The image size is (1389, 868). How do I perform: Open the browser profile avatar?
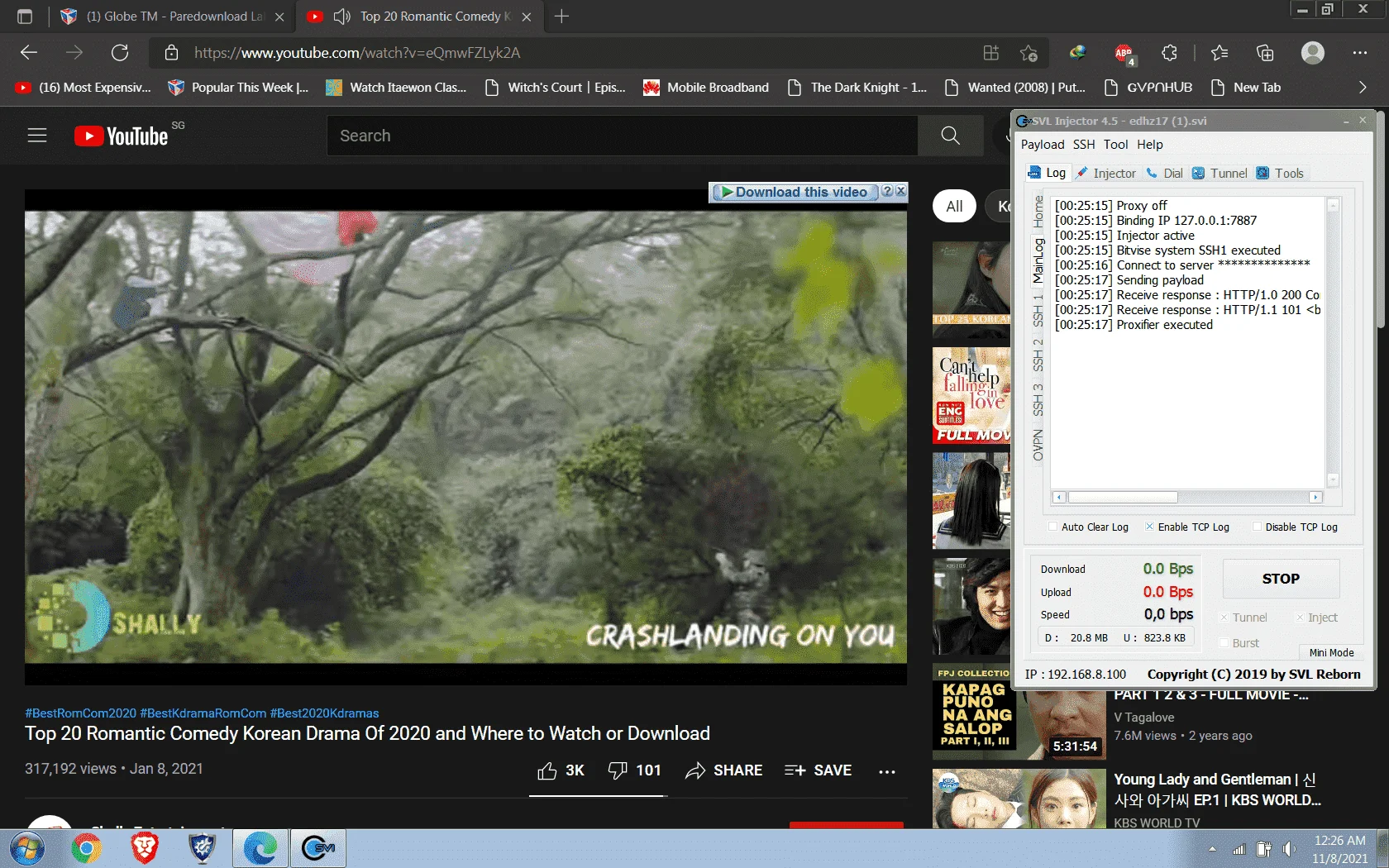click(1312, 53)
